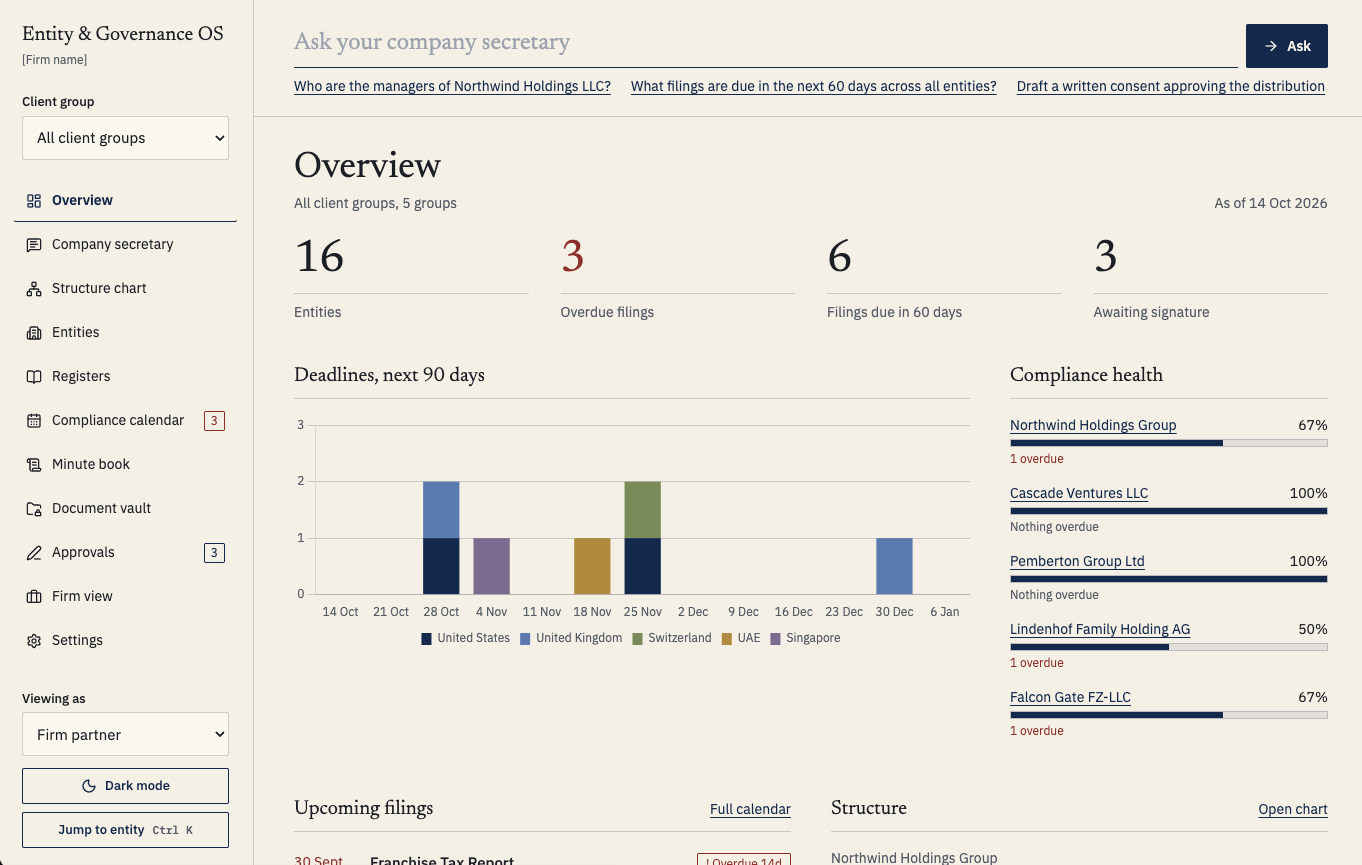1362x865 pixels.
Task: Open the Viewing as Firm partner dropdown
Action: [x=125, y=734]
